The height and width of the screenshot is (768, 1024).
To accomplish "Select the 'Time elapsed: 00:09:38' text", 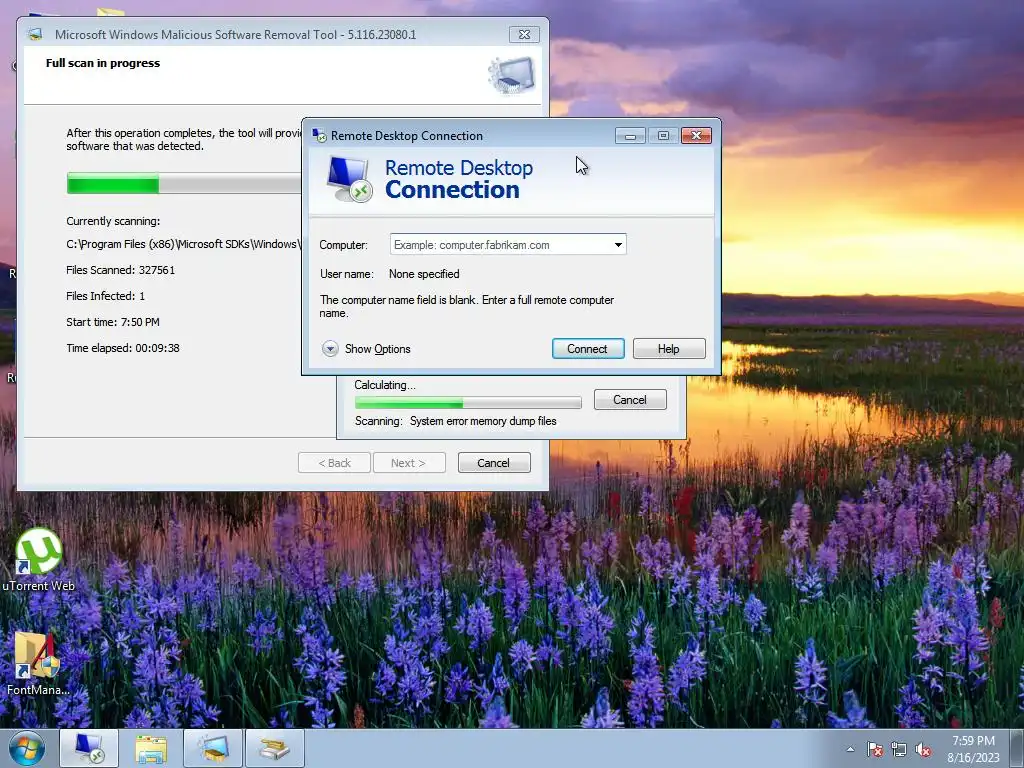I will 123,348.
